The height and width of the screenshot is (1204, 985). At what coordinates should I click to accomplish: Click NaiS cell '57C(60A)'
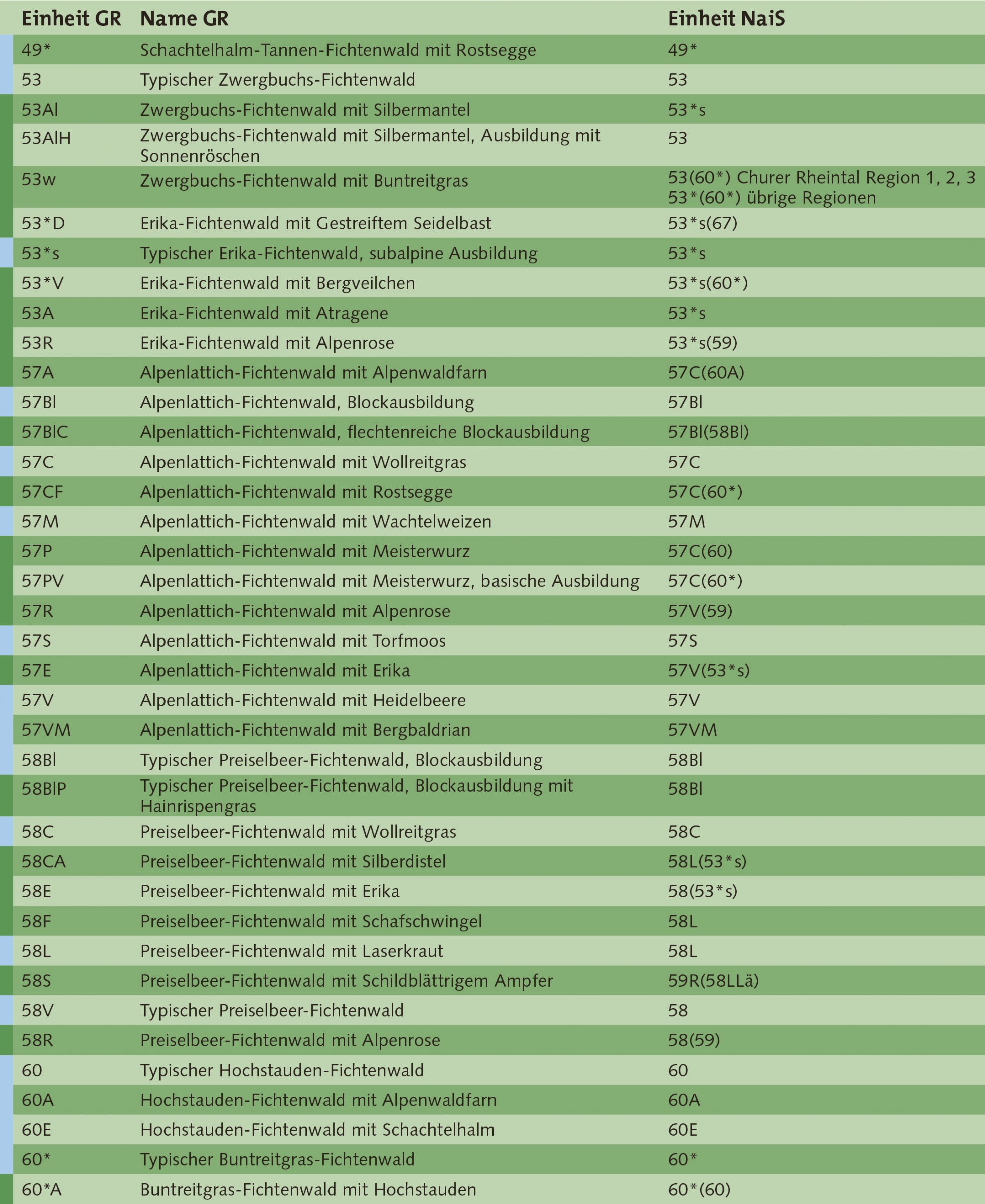[x=706, y=372]
